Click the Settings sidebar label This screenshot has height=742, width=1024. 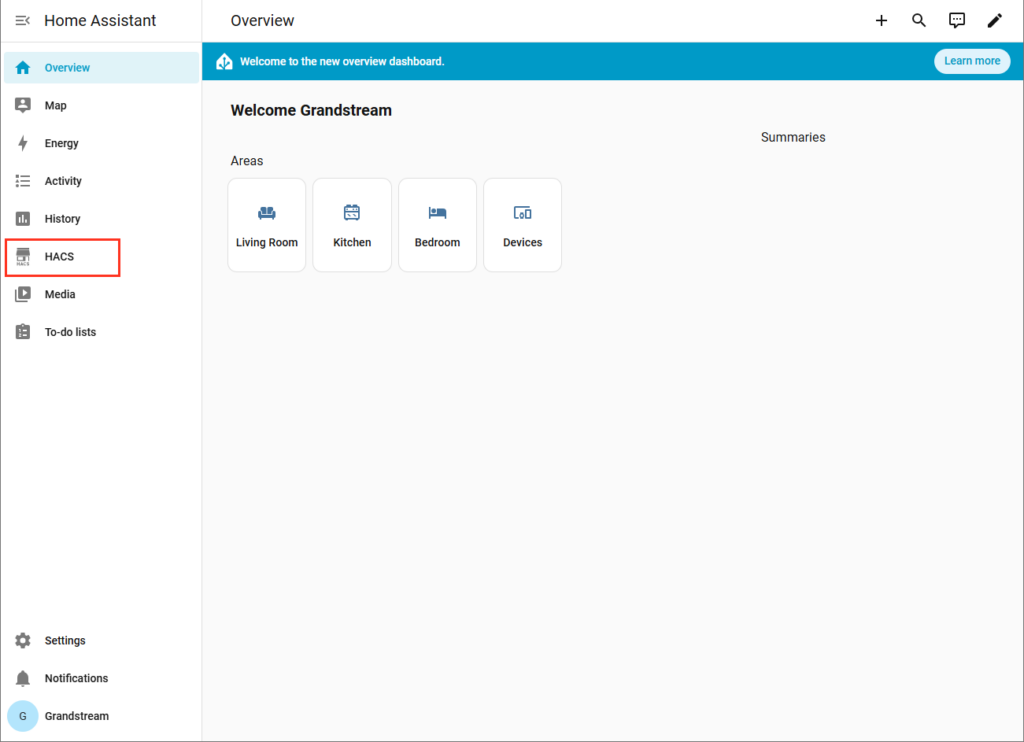[x=65, y=641]
